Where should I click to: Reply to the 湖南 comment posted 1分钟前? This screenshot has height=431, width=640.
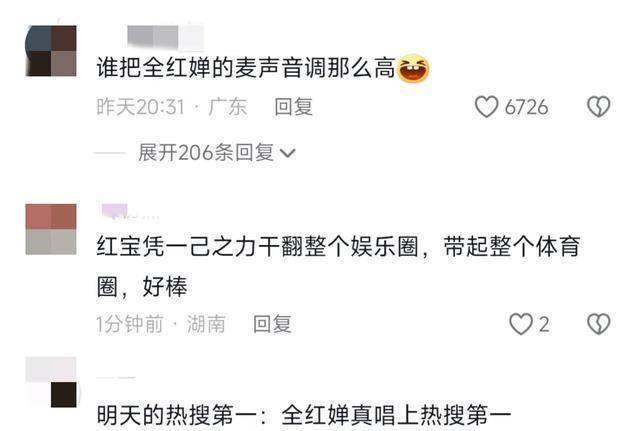[x=272, y=324]
